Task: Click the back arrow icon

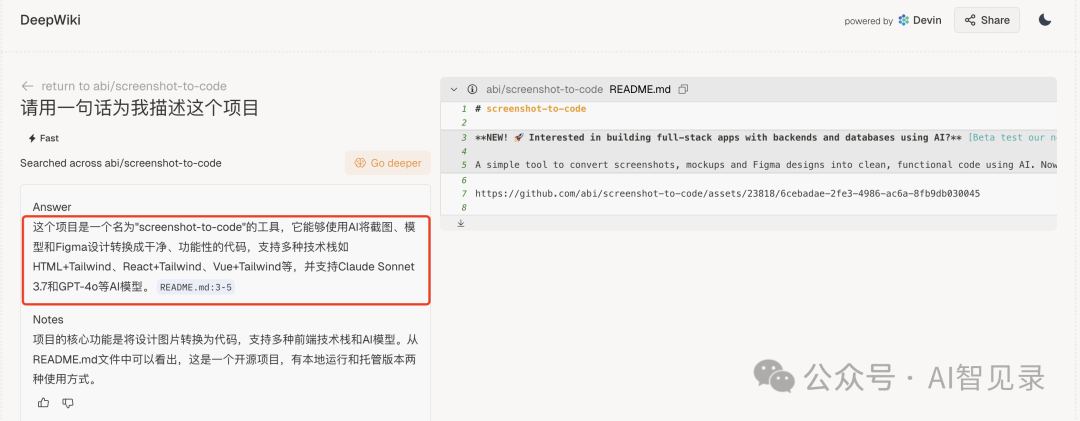Action: pyautogui.click(x=28, y=86)
